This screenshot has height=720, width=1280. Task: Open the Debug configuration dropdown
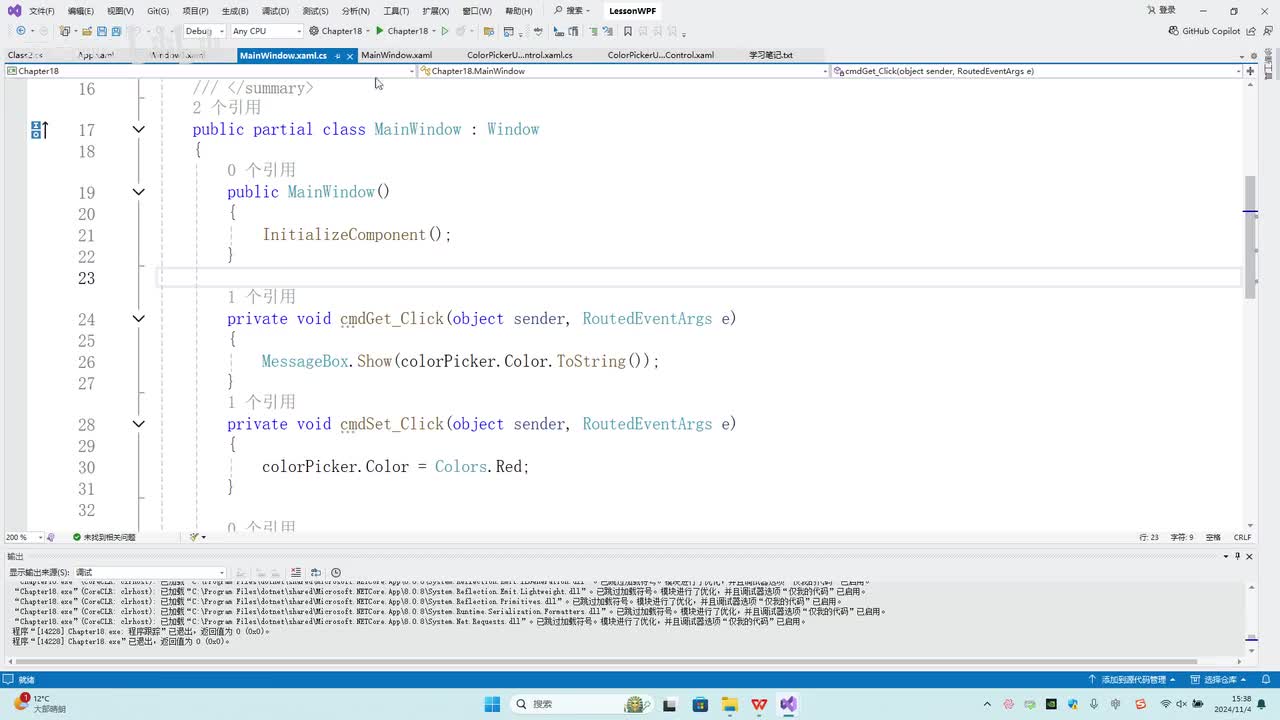pos(204,31)
